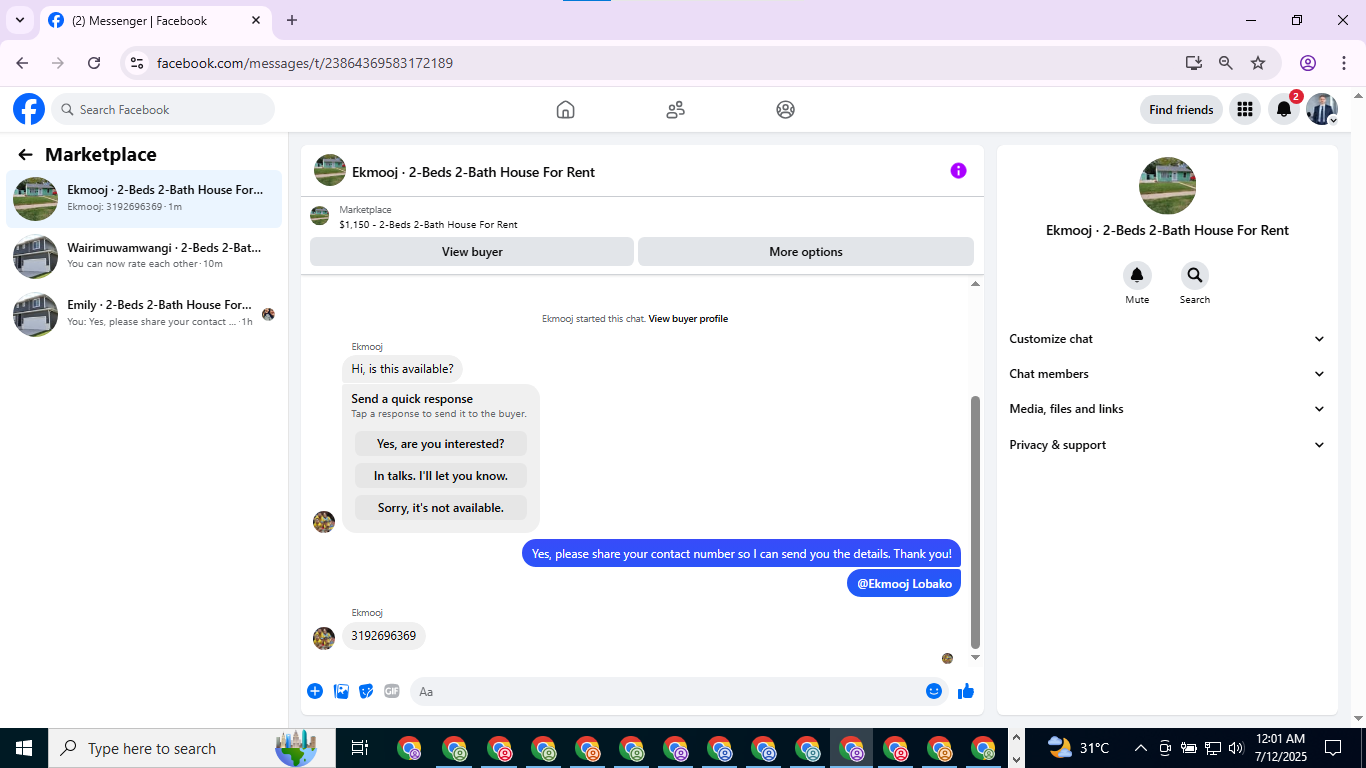The height and width of the screenshot is (768, 1366).
Task: Click the phone number message 3192696369
Action: point(384,636)
